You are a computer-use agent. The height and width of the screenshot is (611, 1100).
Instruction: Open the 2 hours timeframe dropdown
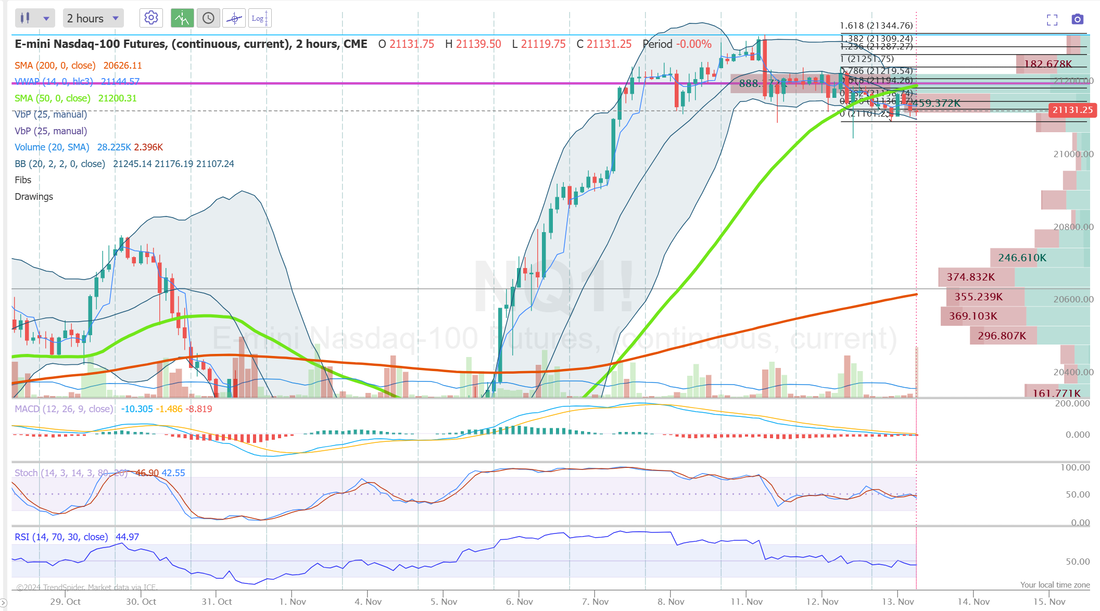93,18
